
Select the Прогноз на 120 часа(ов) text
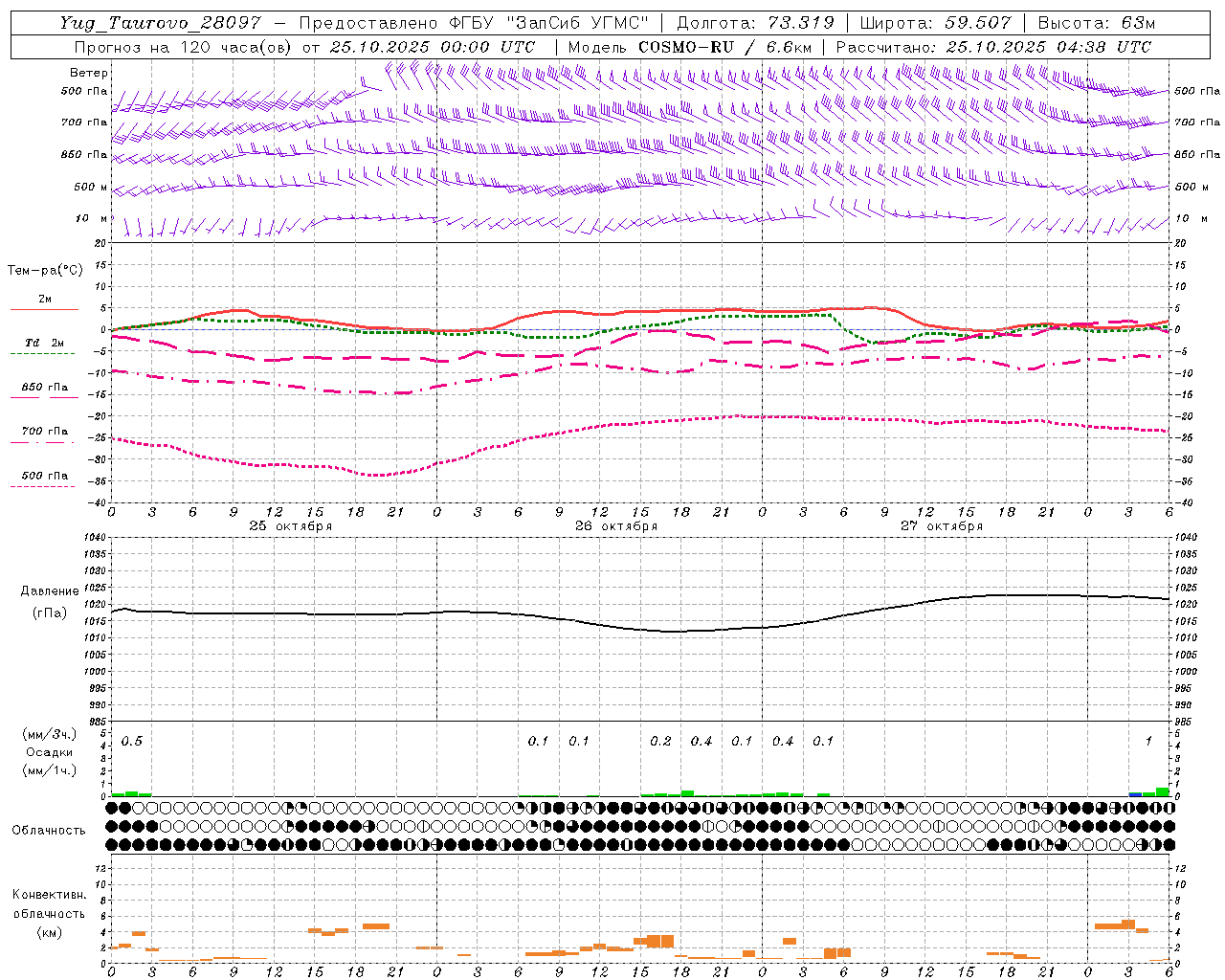[x=183, y=47]
